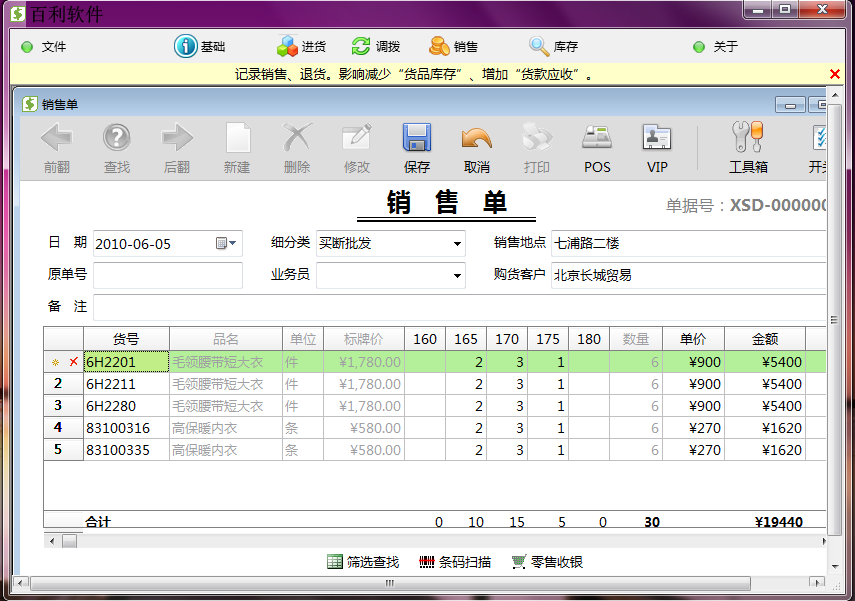Select row header number 2
The width and height of the screenshot is (855, 601).
coord(63,384)
